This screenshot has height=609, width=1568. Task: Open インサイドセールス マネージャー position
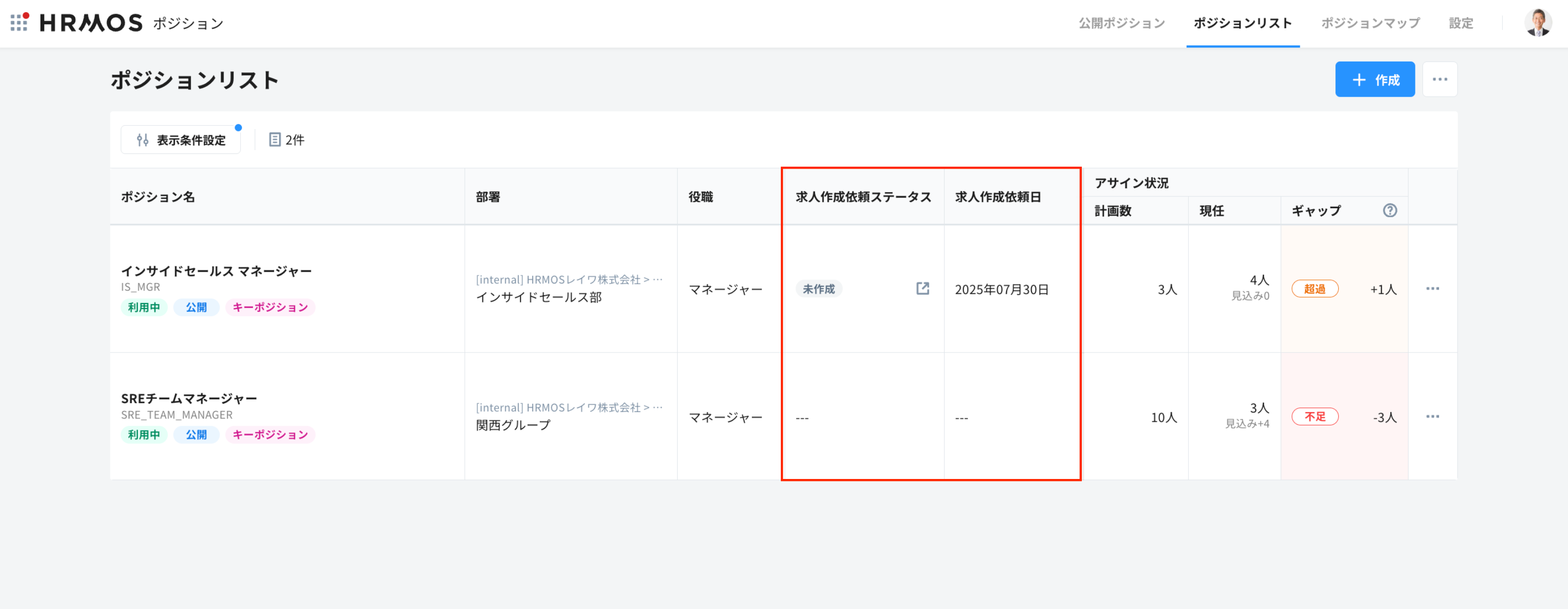(216, 271)
